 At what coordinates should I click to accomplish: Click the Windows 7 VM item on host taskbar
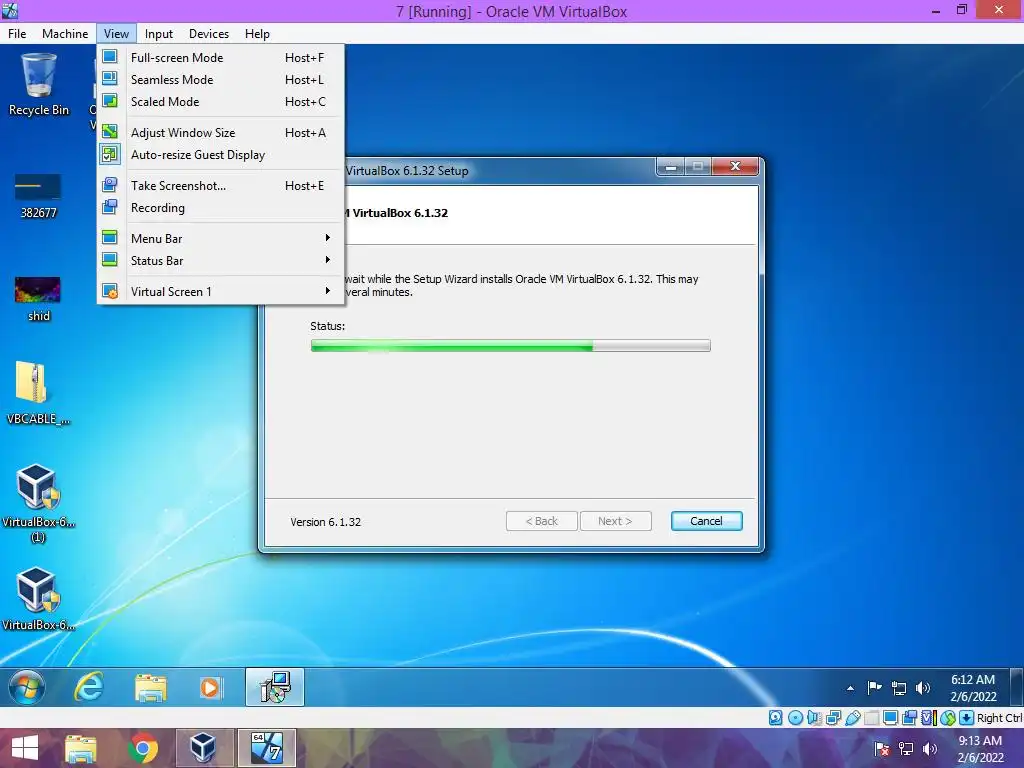pyautogui.click(x=266, y=748)
